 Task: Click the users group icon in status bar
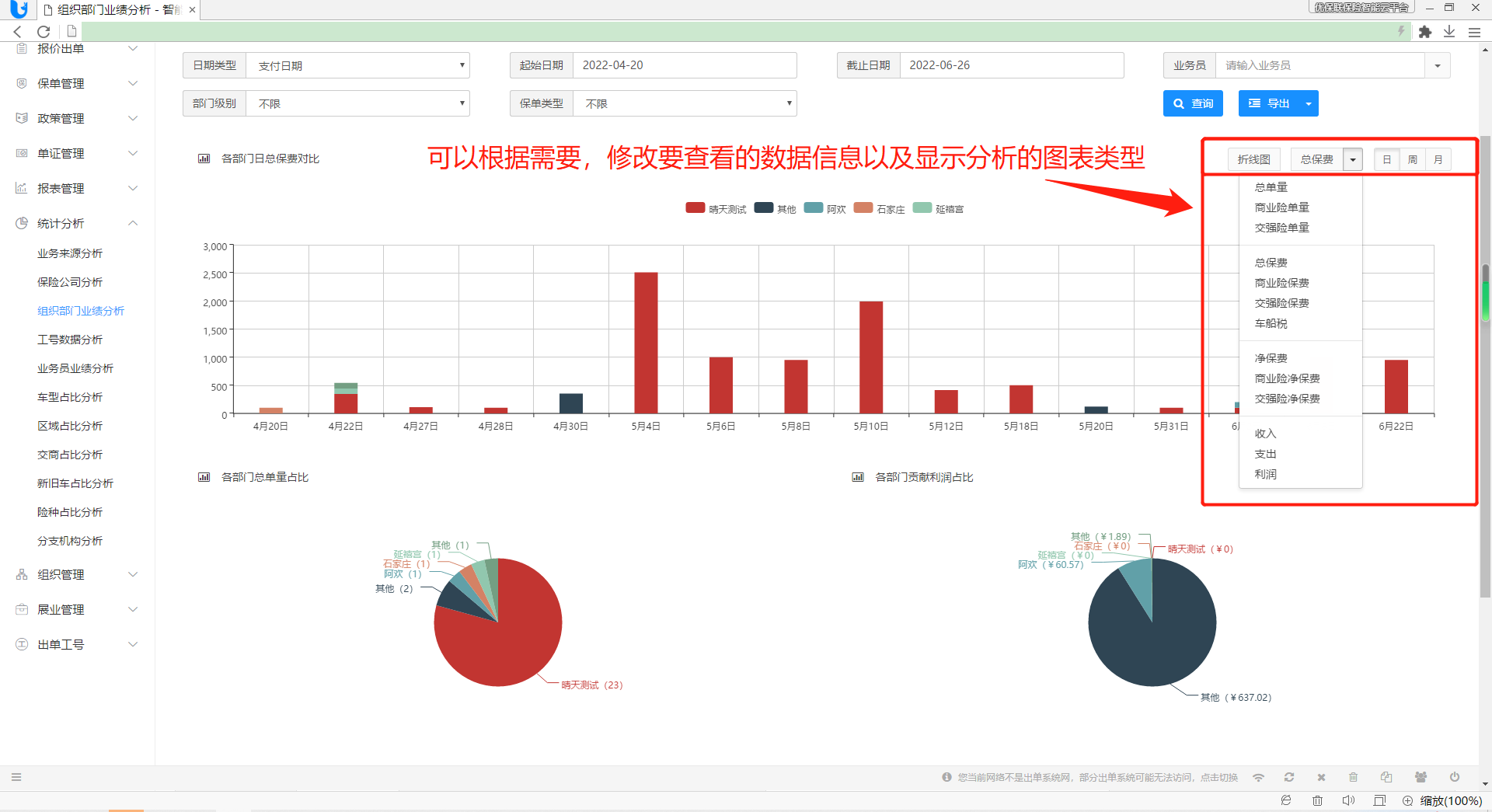[x=1421, y=777]
